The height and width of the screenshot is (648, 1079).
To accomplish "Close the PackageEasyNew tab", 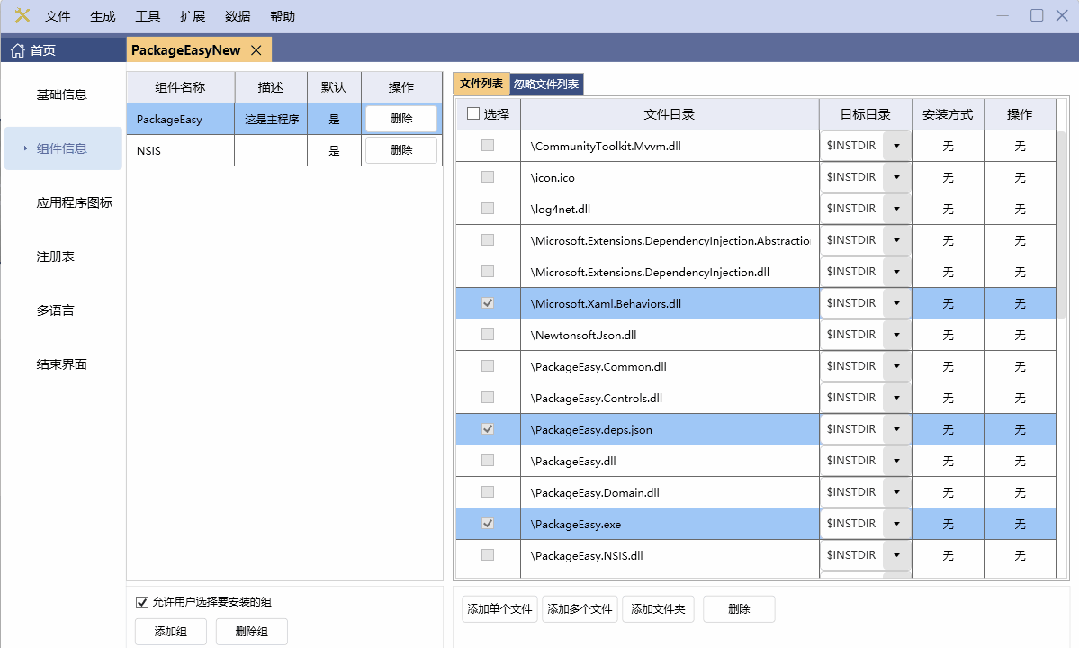I will pos(256,50).
